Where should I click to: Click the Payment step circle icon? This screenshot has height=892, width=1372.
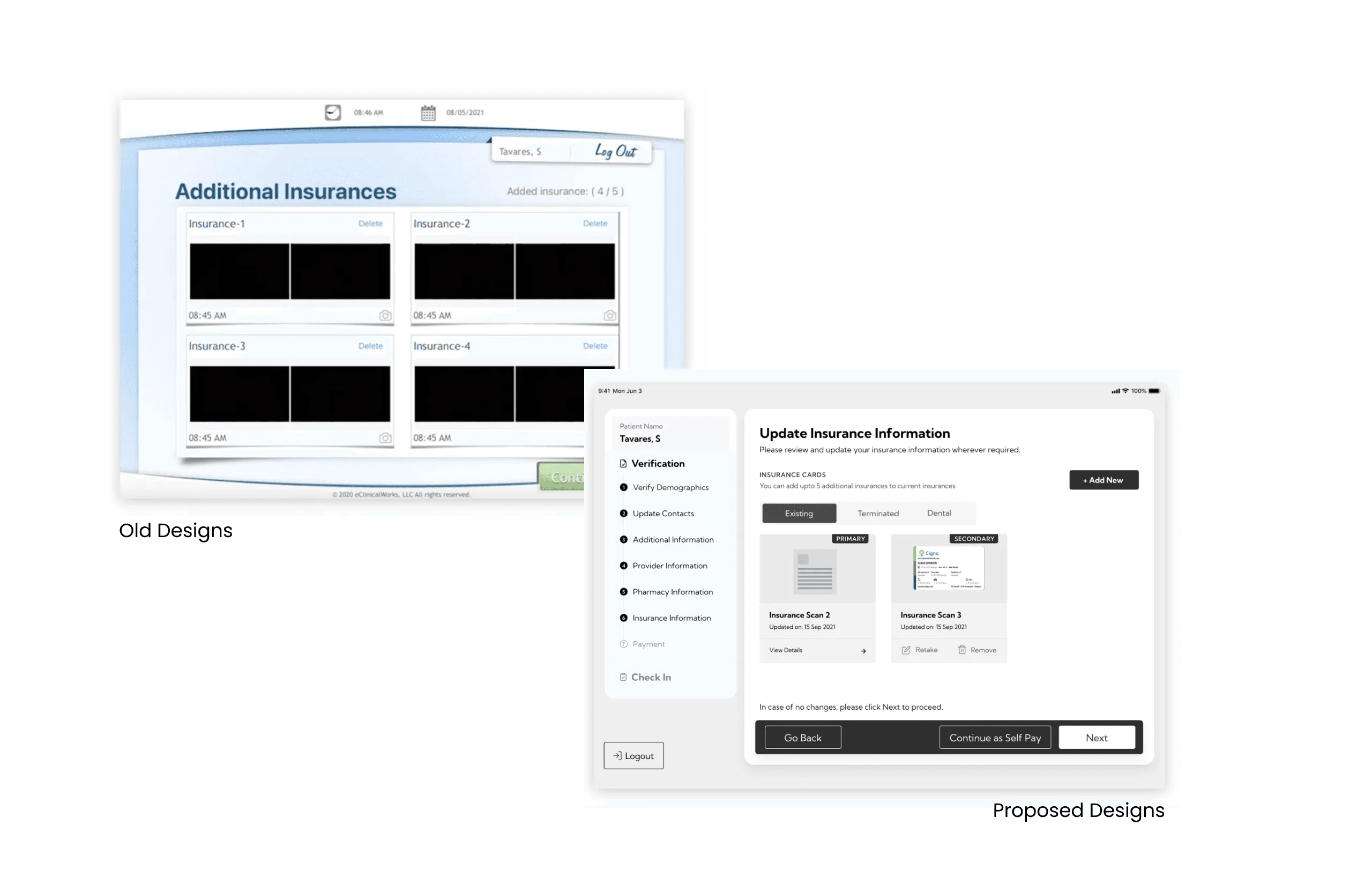(x=624, y=644)
